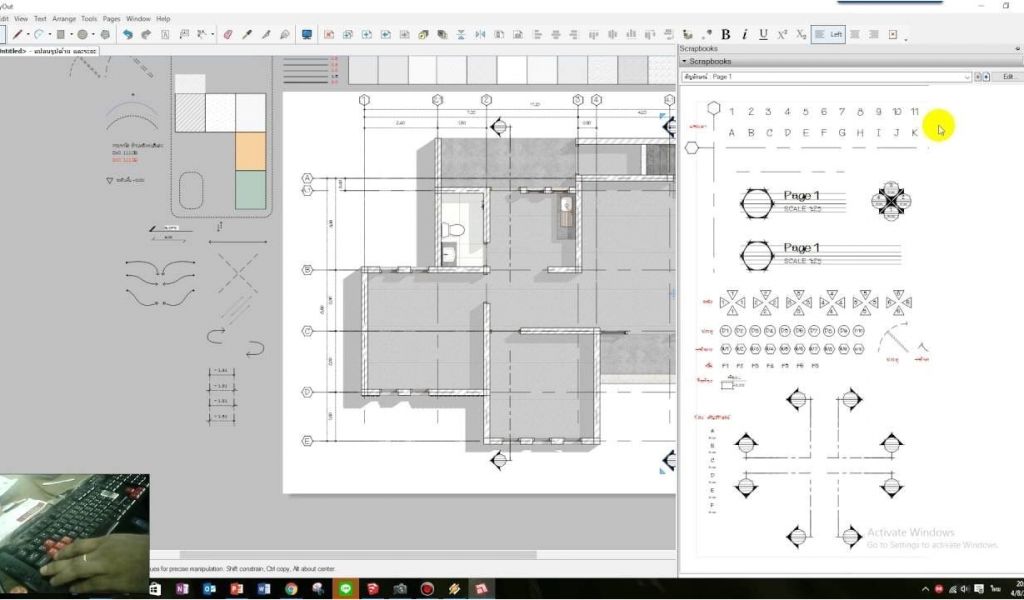Collapse the Scrapbooks panel section

coord(684,62)
